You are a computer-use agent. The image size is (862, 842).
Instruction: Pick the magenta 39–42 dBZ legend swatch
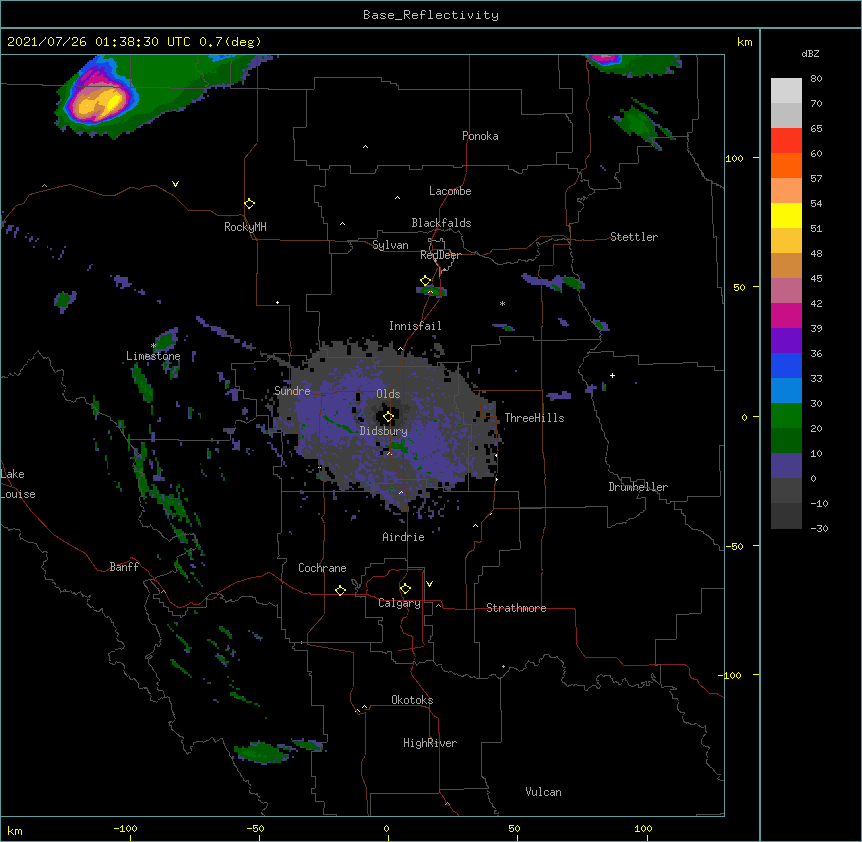(x=786, y=315)
